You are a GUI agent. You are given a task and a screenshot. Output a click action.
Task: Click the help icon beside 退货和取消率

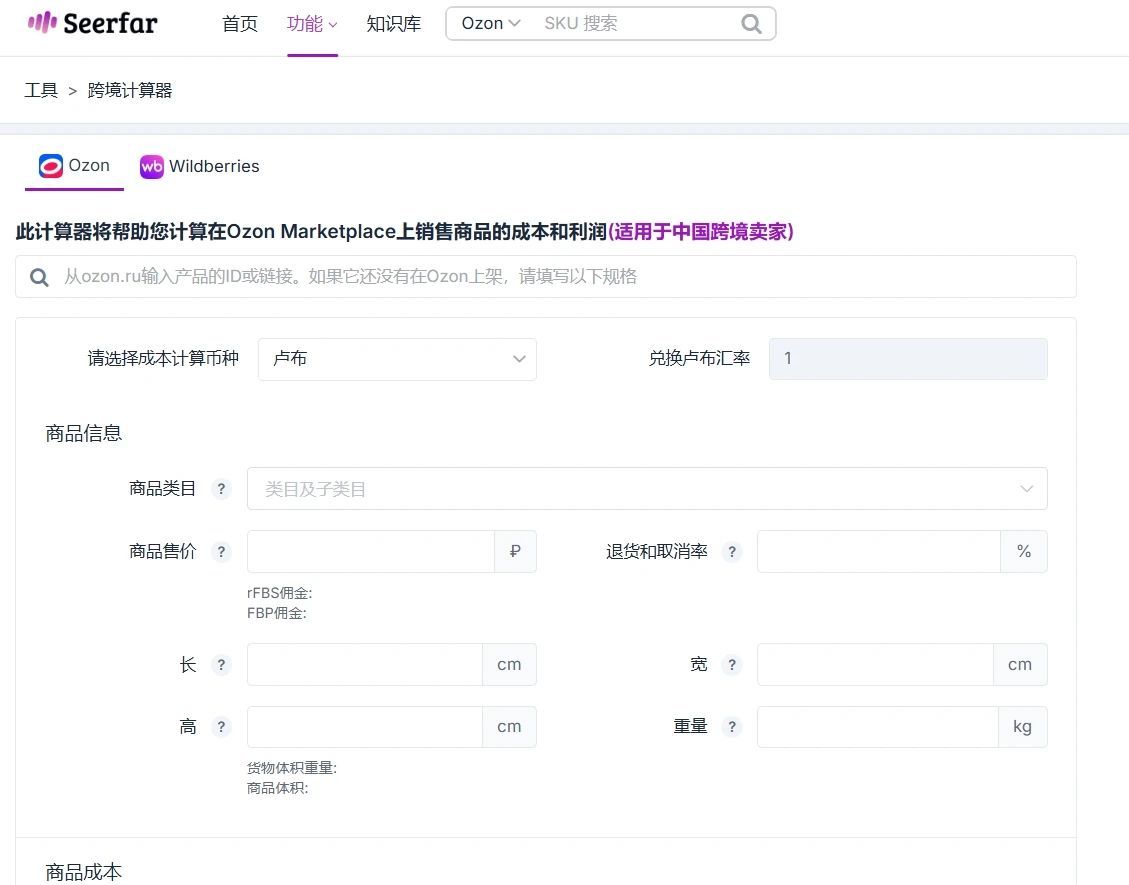pos(732,552)
